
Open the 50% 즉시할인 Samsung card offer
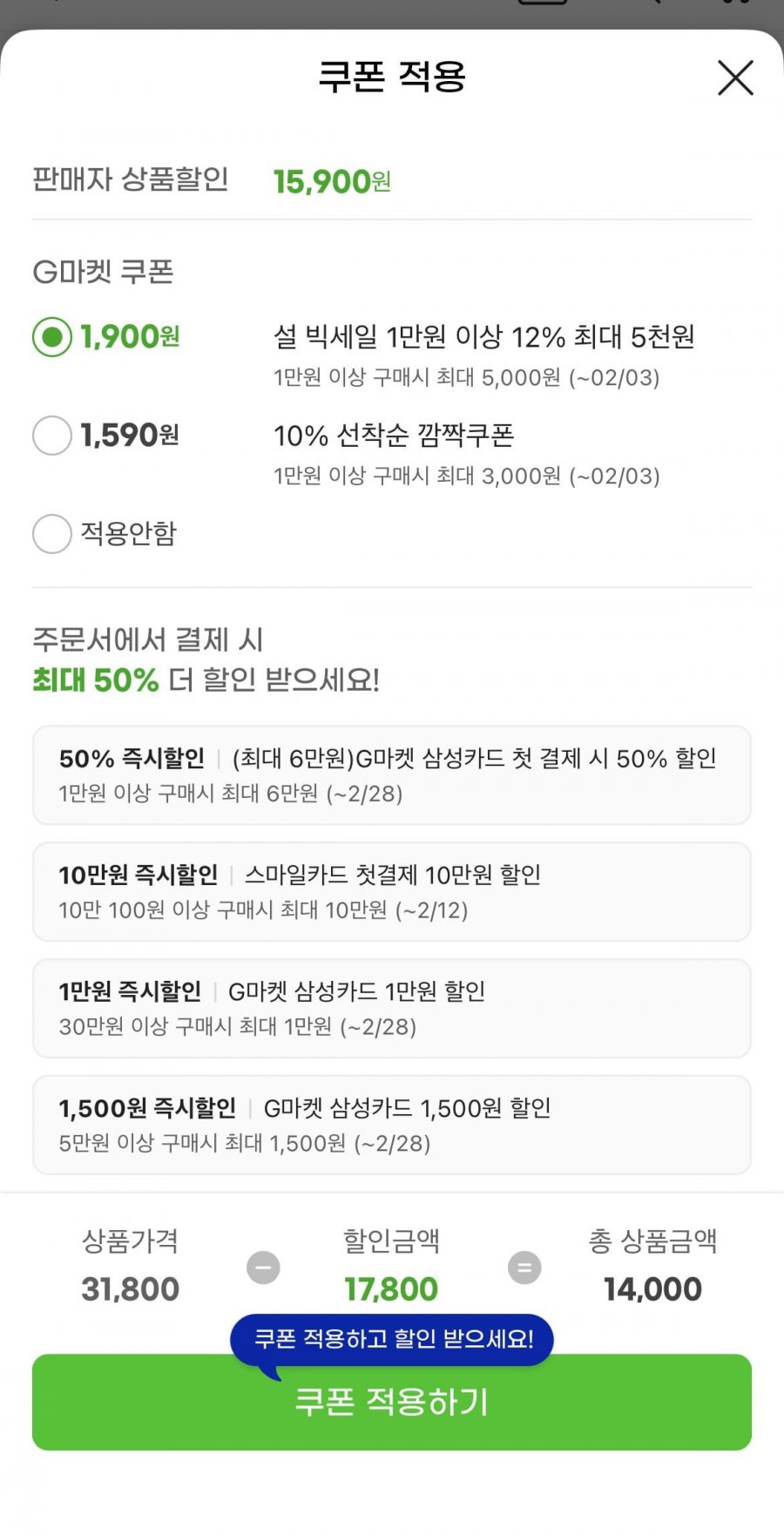(392, 775)
